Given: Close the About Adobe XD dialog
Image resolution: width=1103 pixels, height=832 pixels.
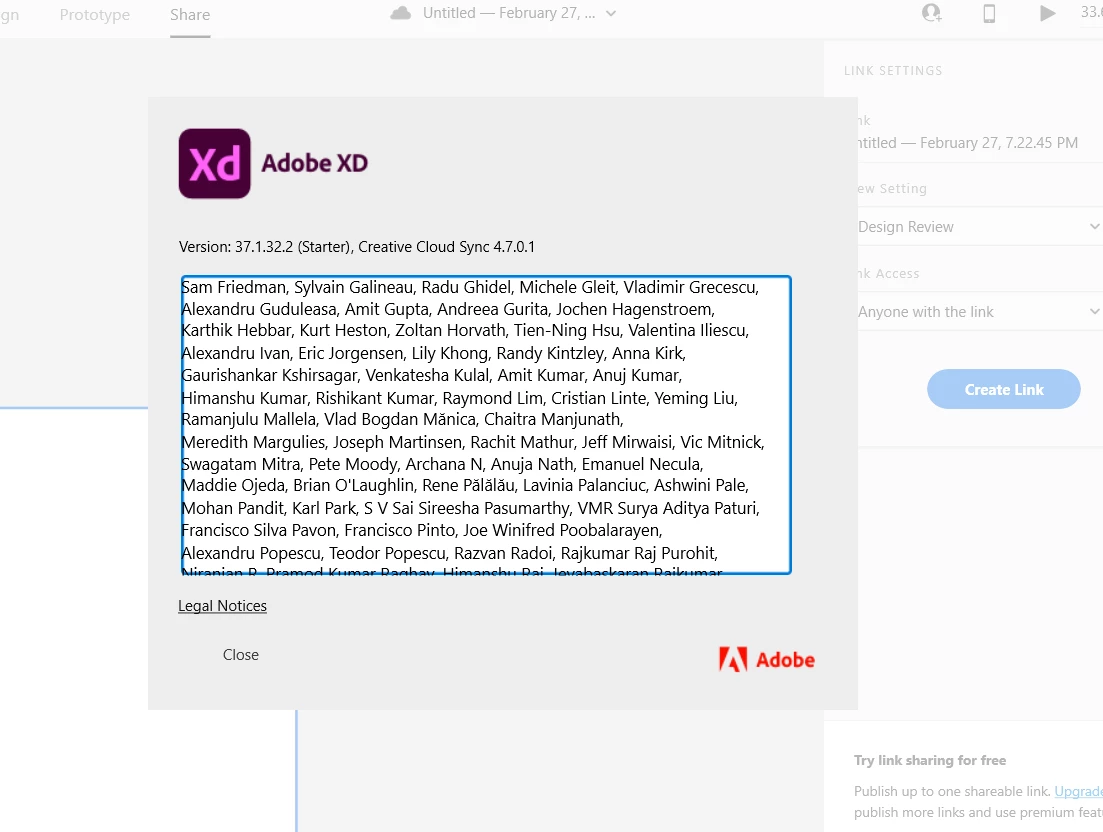Looking at the screenshot, I should click(241, 655).
